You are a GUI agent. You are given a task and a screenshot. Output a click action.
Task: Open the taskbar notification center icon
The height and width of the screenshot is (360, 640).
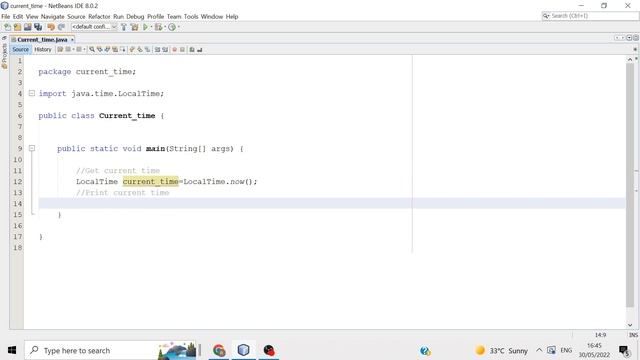(x=624, y=351)
